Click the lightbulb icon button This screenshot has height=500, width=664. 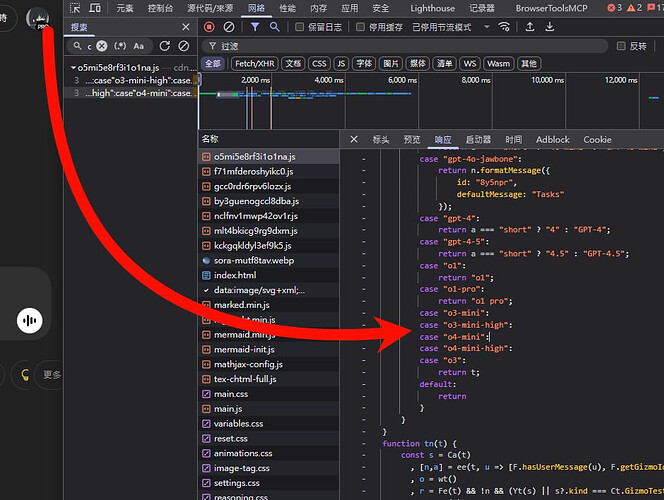[x=25, y=374]
